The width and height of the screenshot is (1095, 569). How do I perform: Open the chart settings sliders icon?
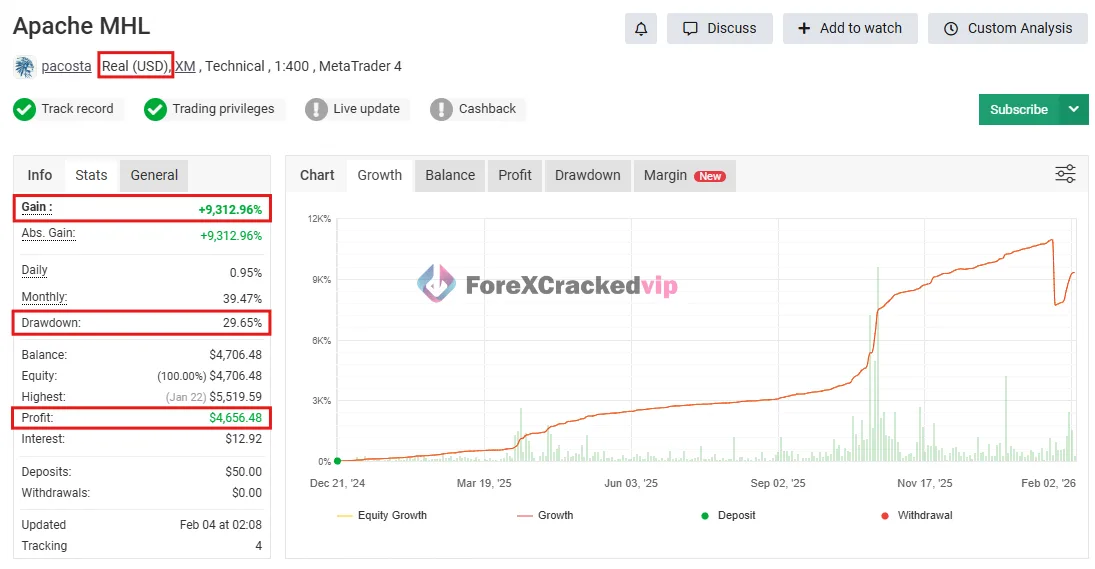1065,174
